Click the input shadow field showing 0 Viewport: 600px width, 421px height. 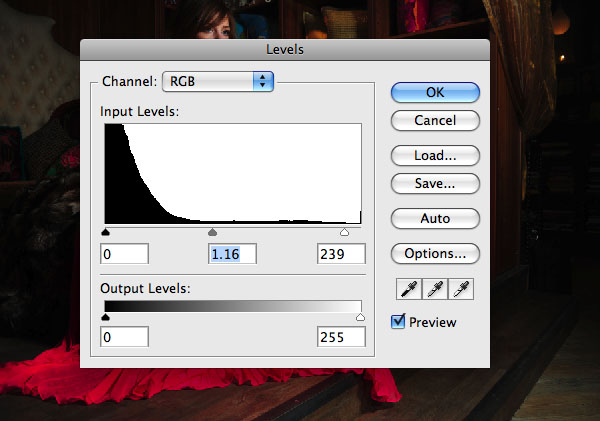coord(124,254)
